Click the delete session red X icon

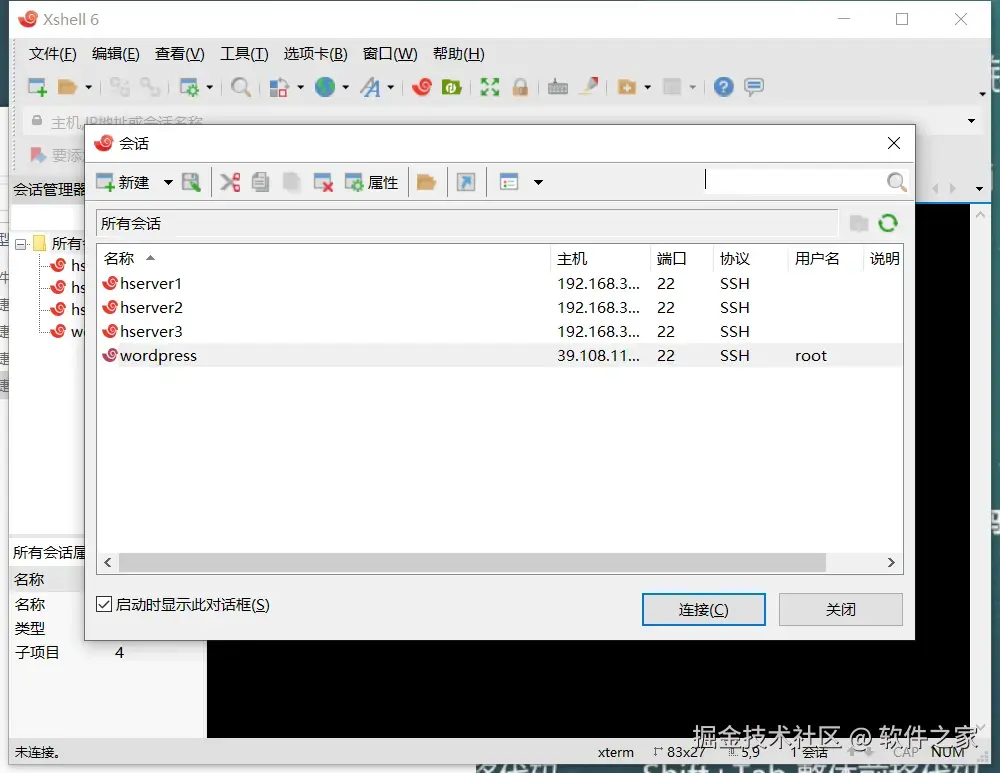[x=323, y=182]
